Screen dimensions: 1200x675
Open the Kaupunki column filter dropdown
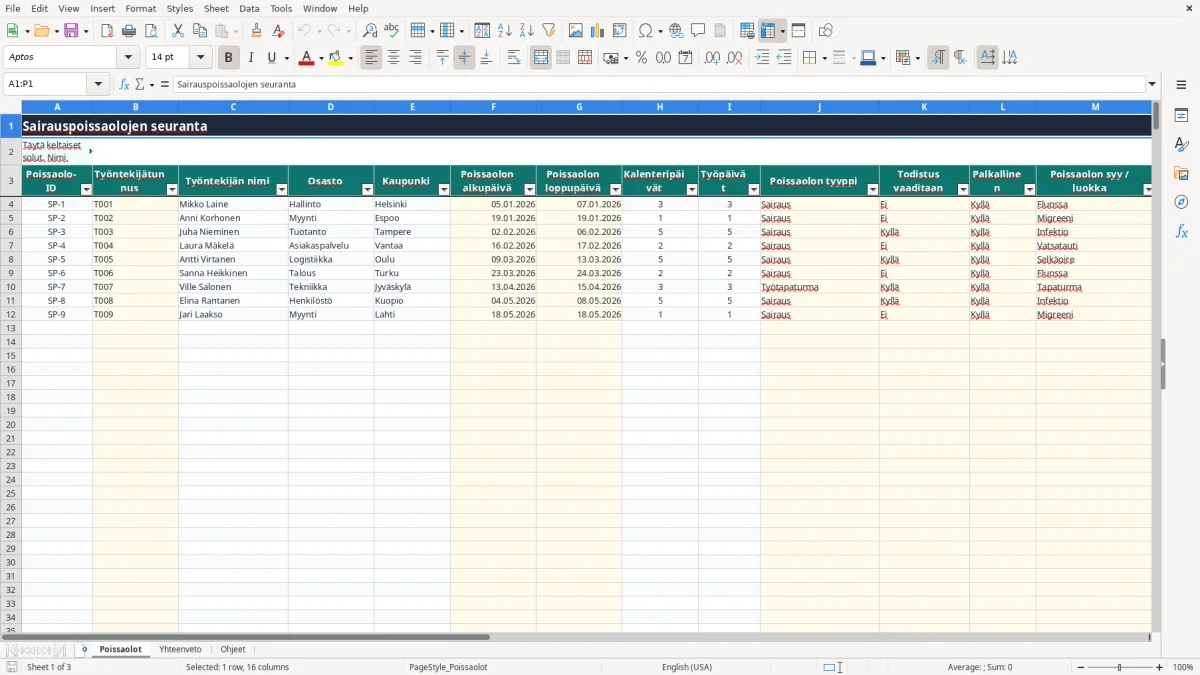pyautogui.click(x=443, y=189)
